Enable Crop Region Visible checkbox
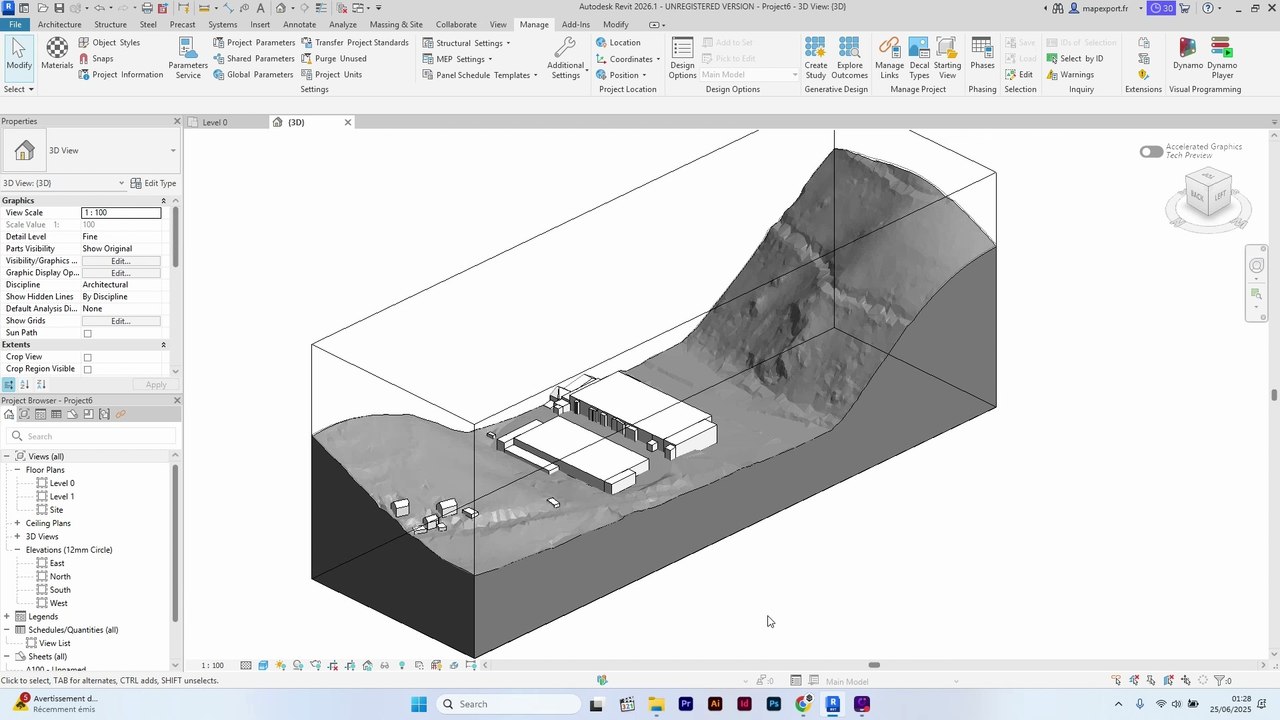The image size is (1280, 720). click(88, 370)
